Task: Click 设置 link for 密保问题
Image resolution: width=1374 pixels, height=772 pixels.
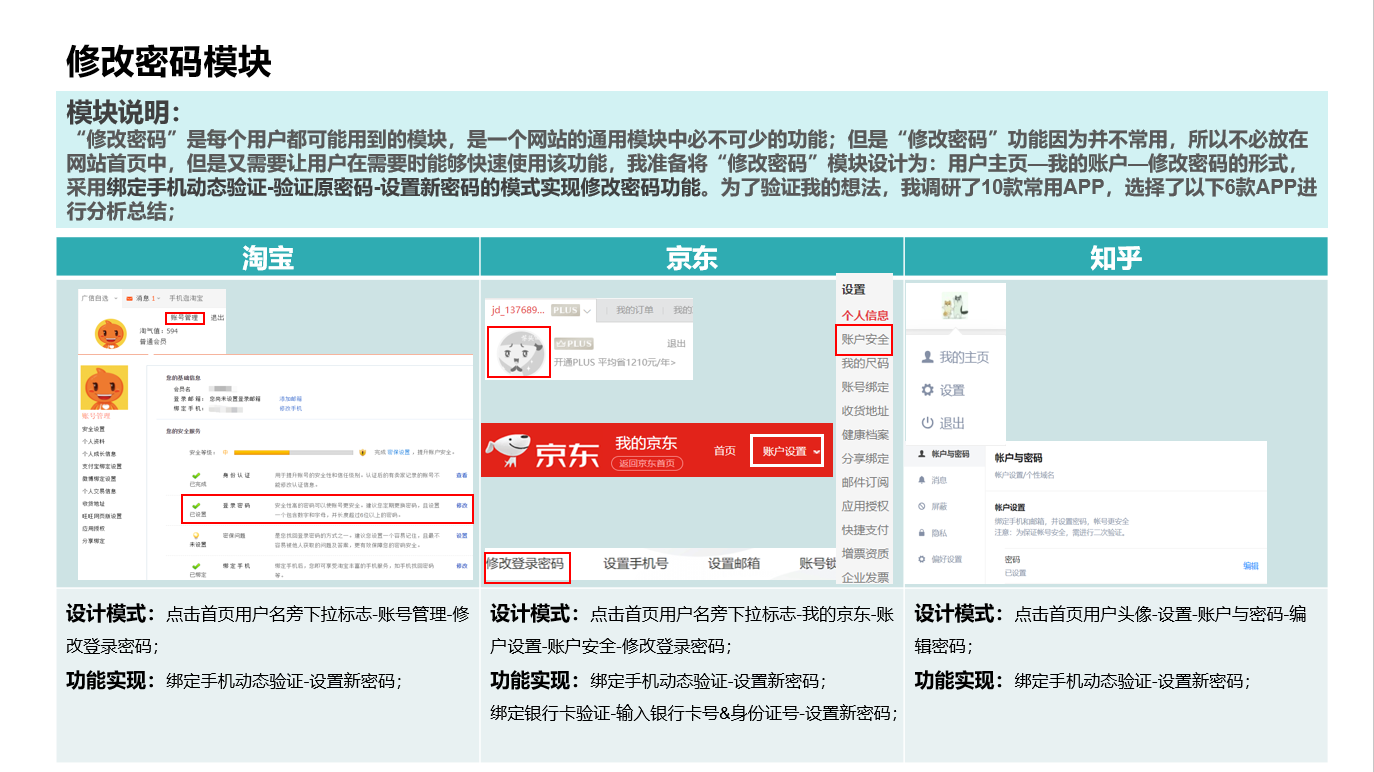Action: click(x=462, y=536)
